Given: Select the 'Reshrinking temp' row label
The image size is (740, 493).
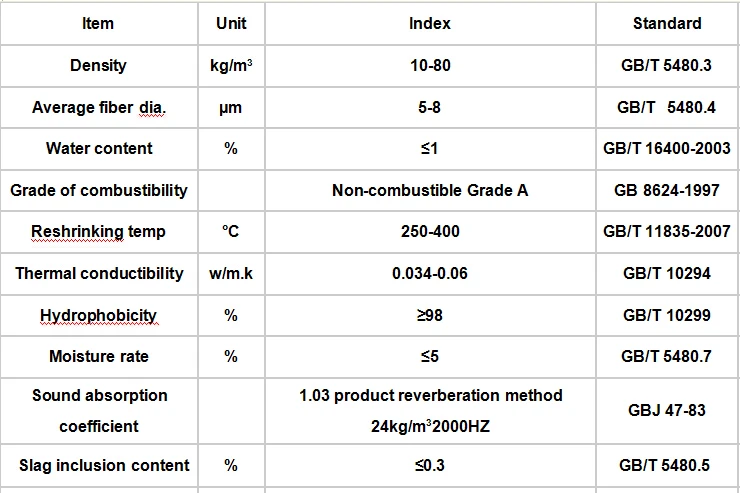Looking at the screenshot, I should (98, 231).
